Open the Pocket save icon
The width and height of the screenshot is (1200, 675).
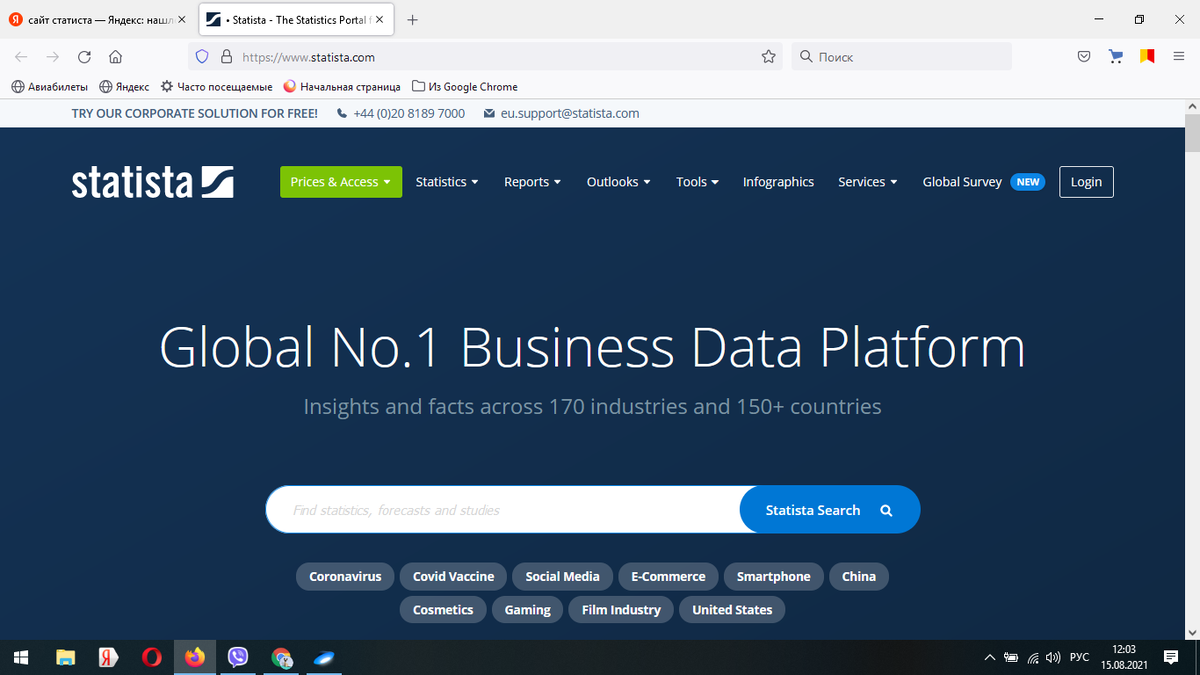click(x=1084, y=57)
